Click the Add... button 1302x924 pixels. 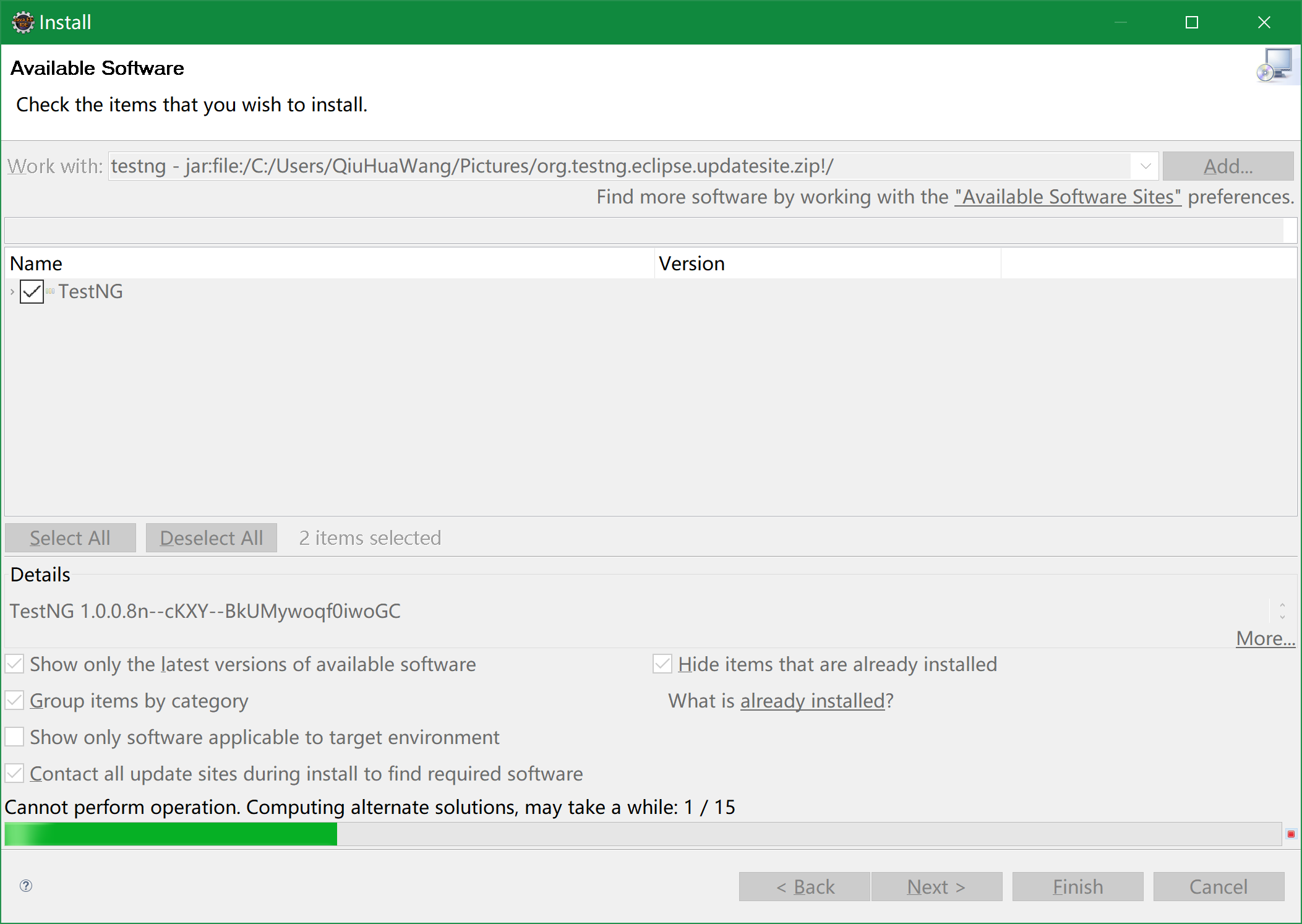(1228, 166)
